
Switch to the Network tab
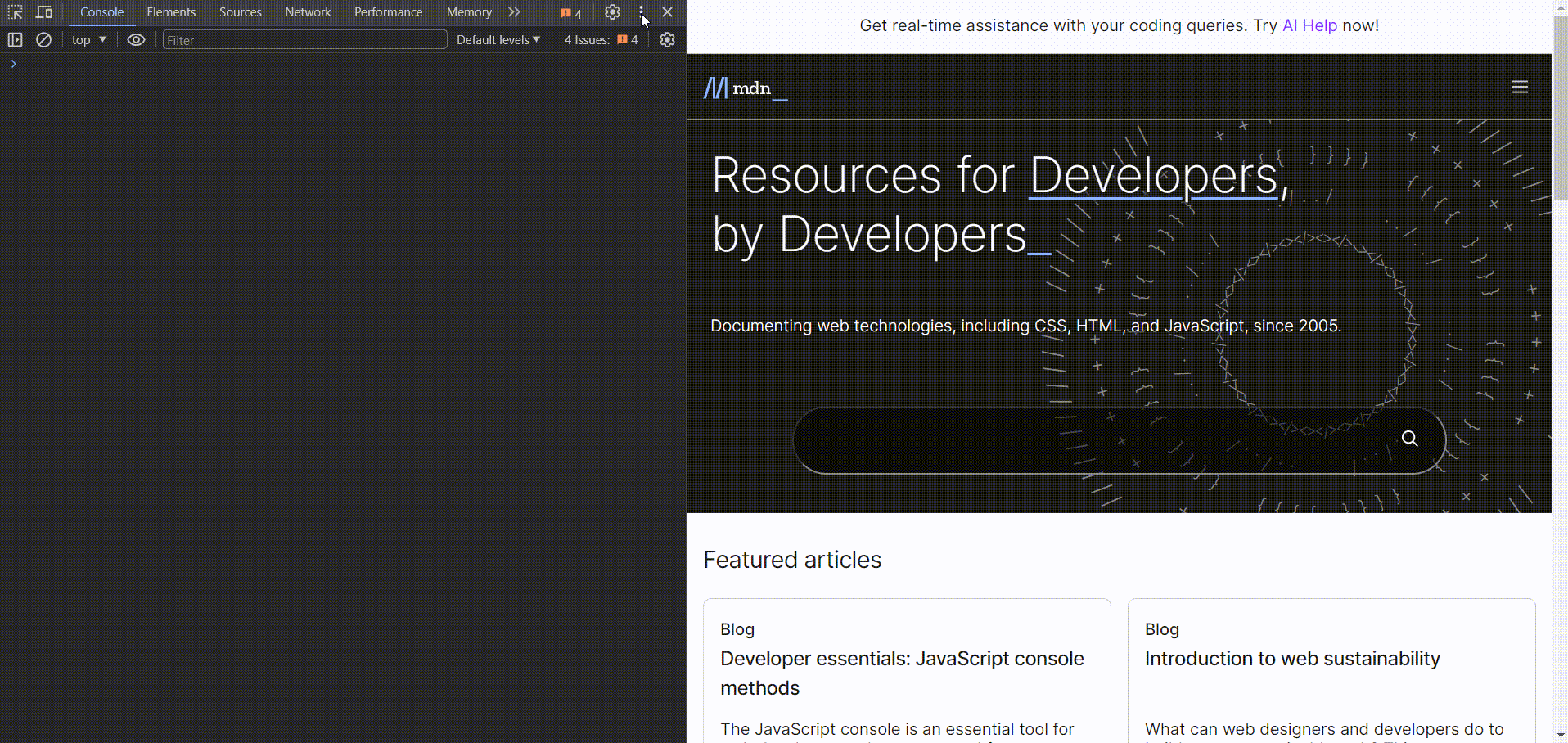[x=308, y=12]
